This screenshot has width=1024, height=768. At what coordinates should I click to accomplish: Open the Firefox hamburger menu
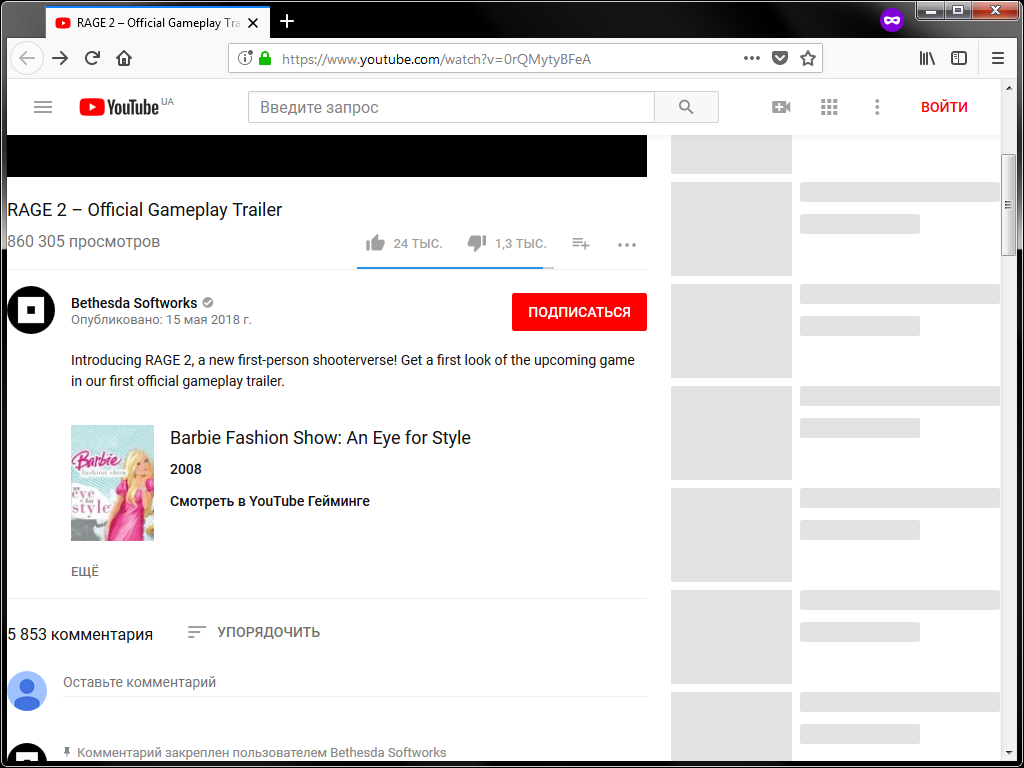coord(997,59)
